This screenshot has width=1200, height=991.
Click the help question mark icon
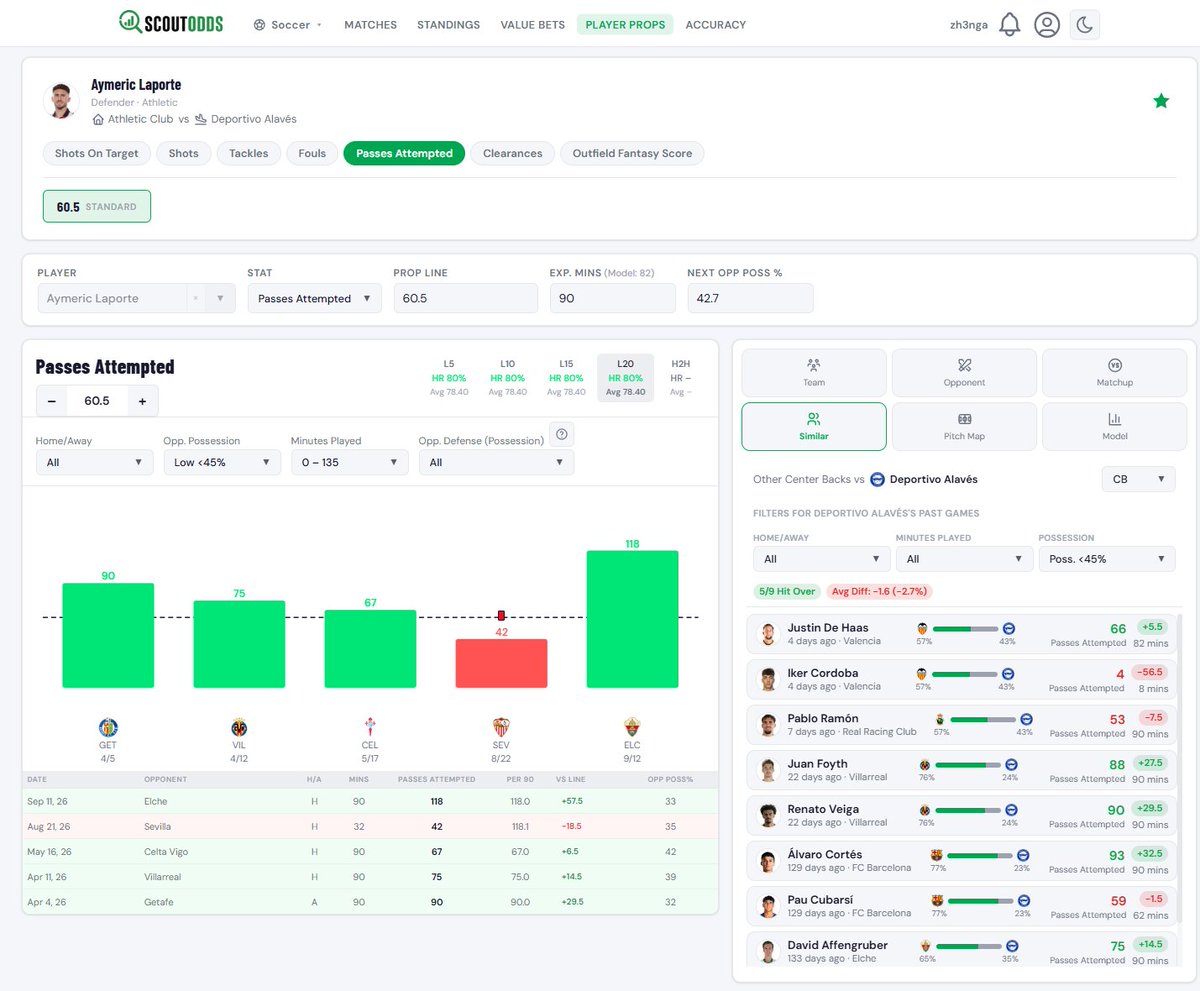click(562, 434)
